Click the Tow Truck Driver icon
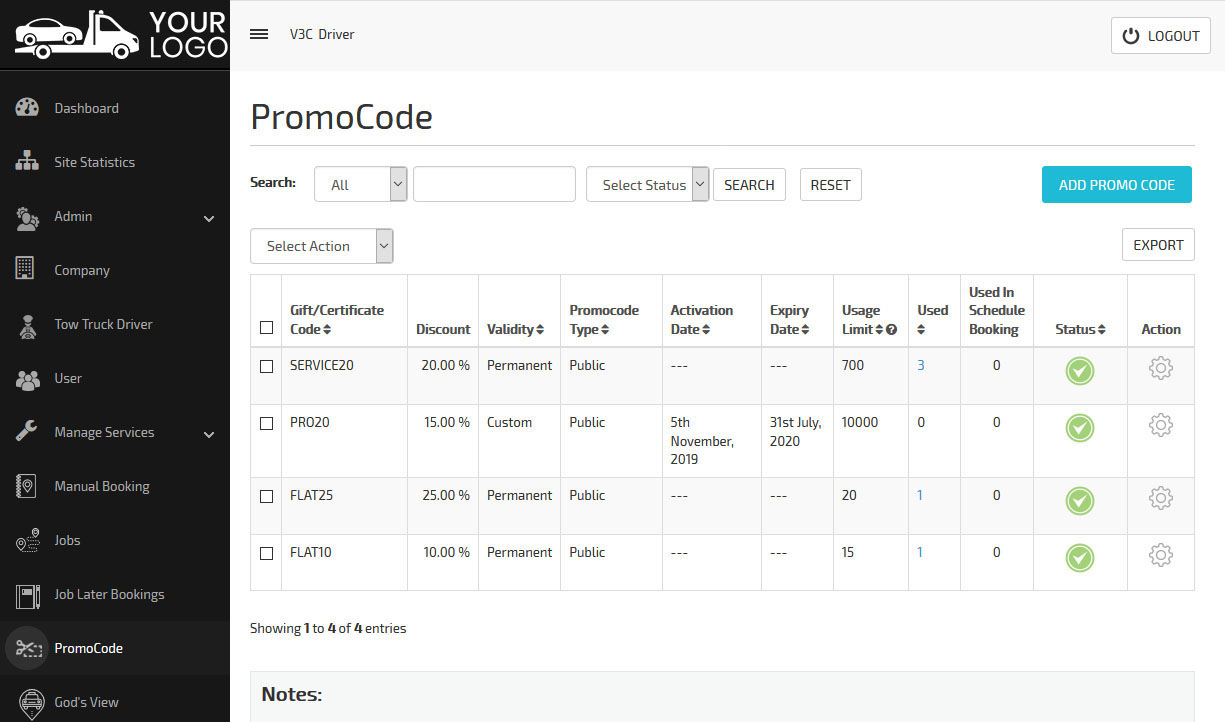 point(29,325)
